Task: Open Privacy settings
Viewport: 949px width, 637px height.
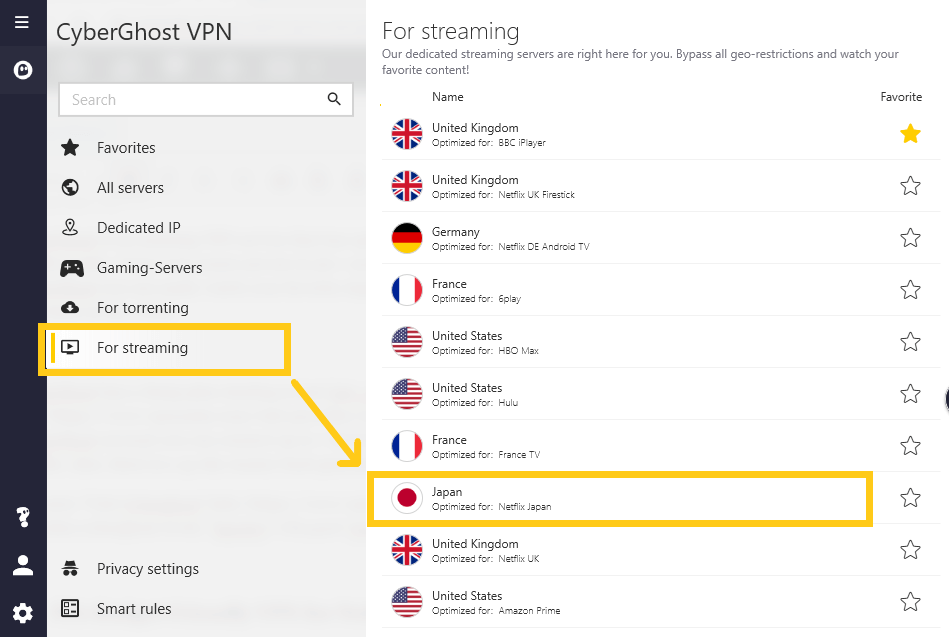Action: (147, 569)
